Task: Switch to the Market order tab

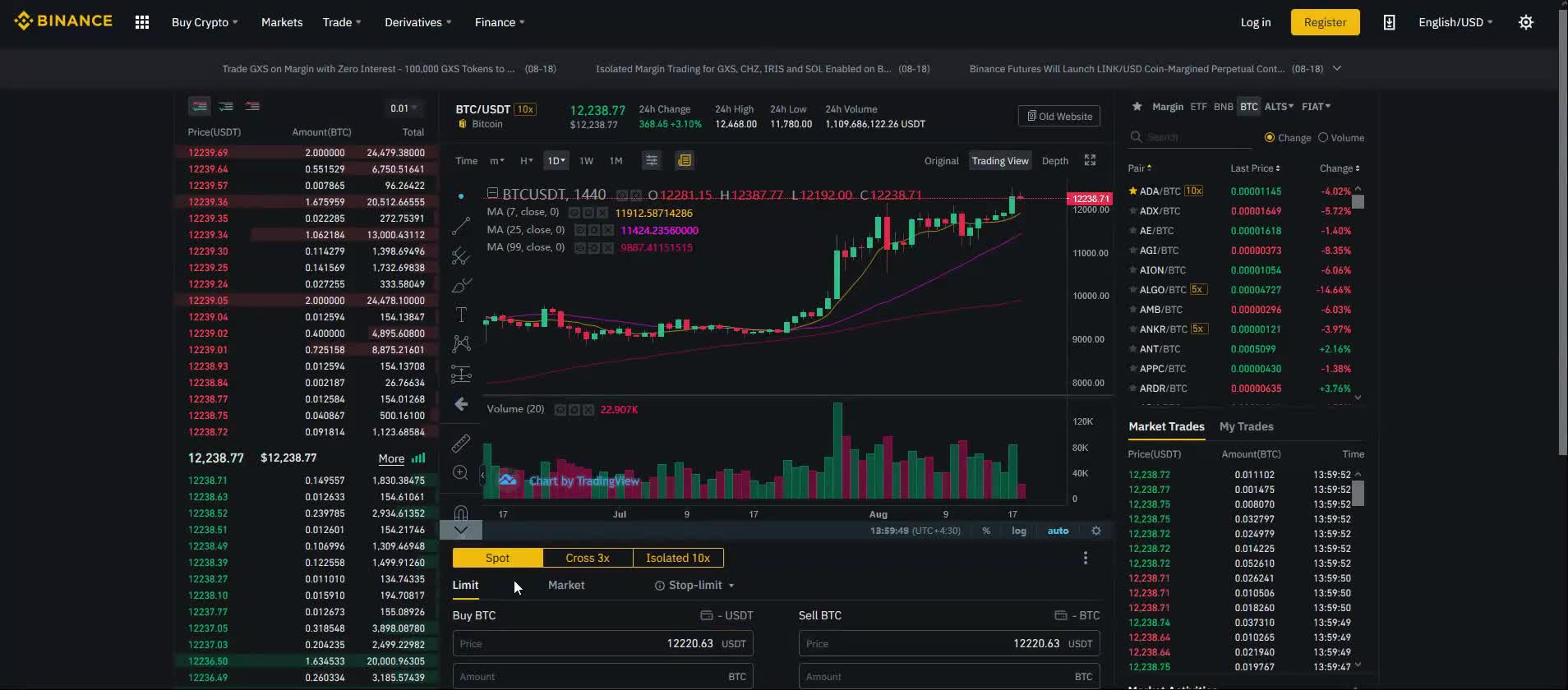Action: tap(565, 585)
